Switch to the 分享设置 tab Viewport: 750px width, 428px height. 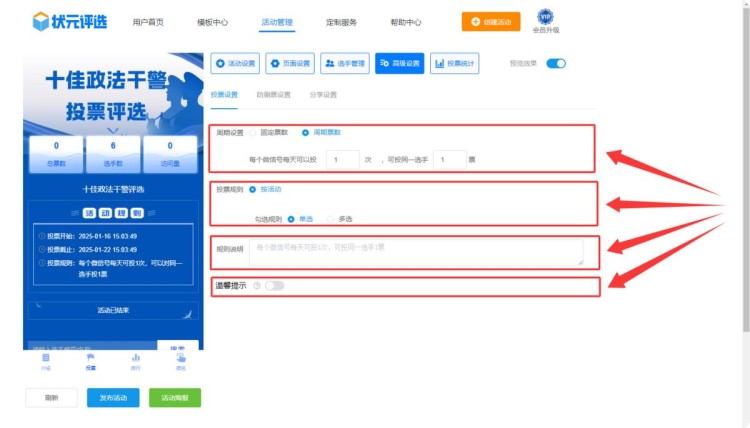click(x=323, y=96)
